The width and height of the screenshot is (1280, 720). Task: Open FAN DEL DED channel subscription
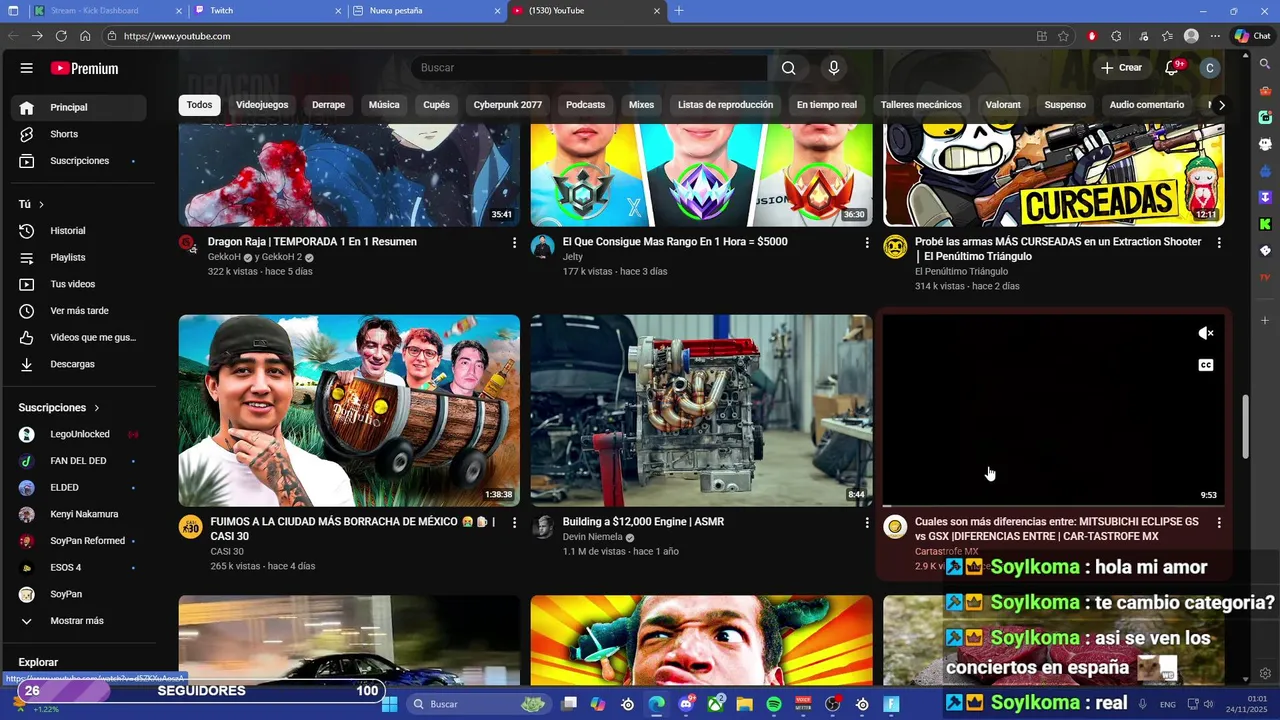click(x=79, y=461)
